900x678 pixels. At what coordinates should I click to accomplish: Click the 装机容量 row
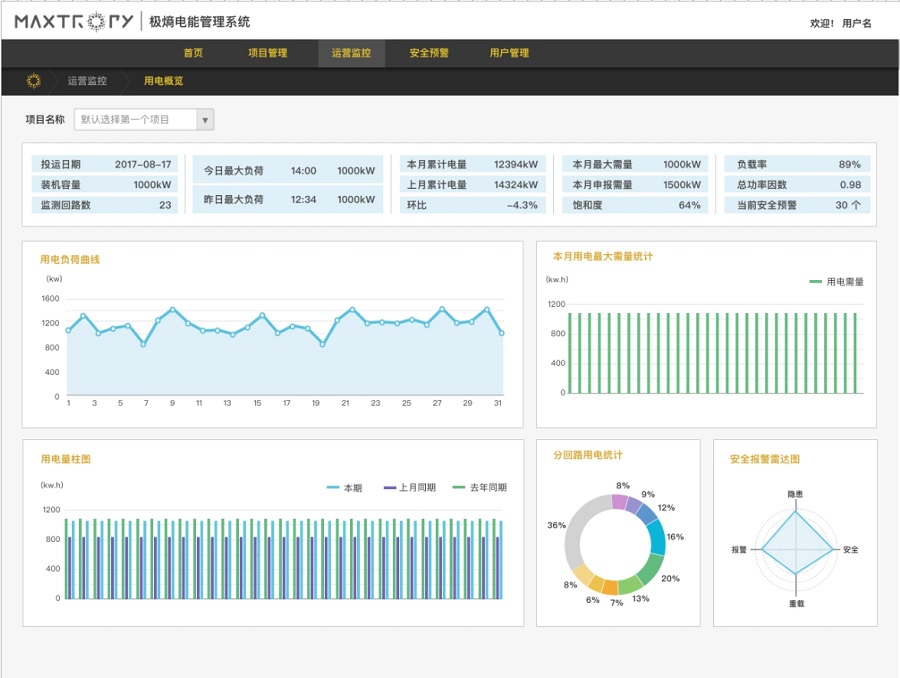(x=105, y=185)
